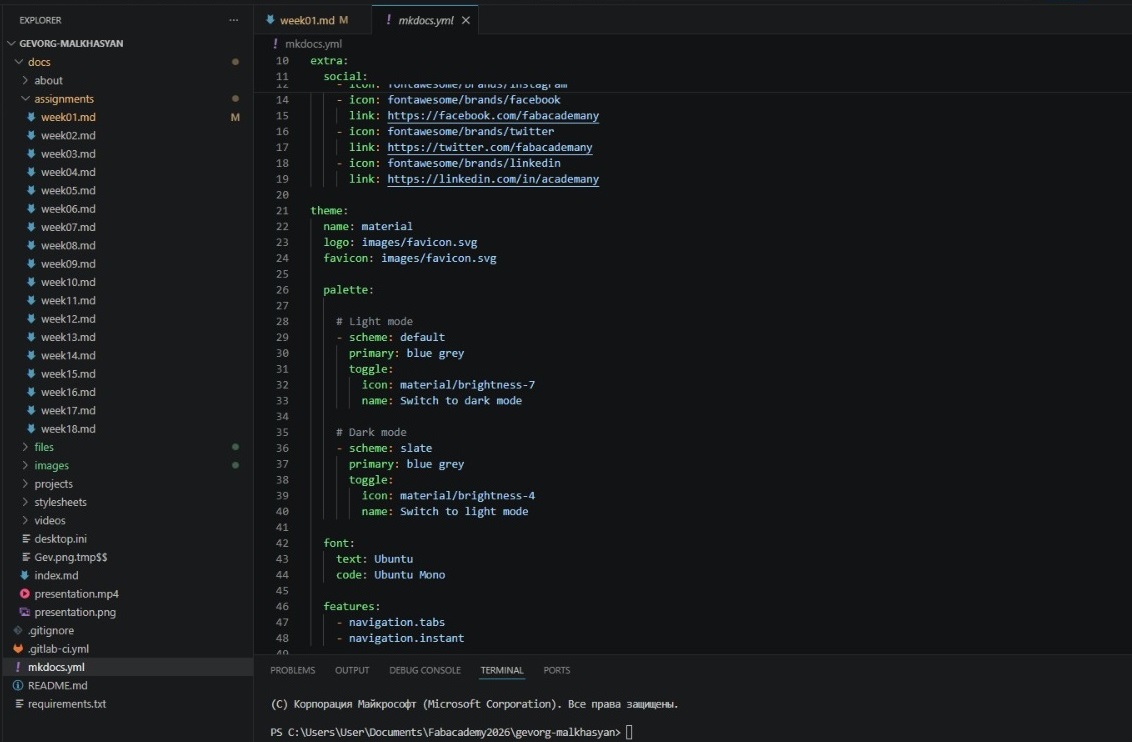The width and height of the screenshot is (1132, 742).
Task: Click the markdown icon beside week13.md
Action: (31, 337)
